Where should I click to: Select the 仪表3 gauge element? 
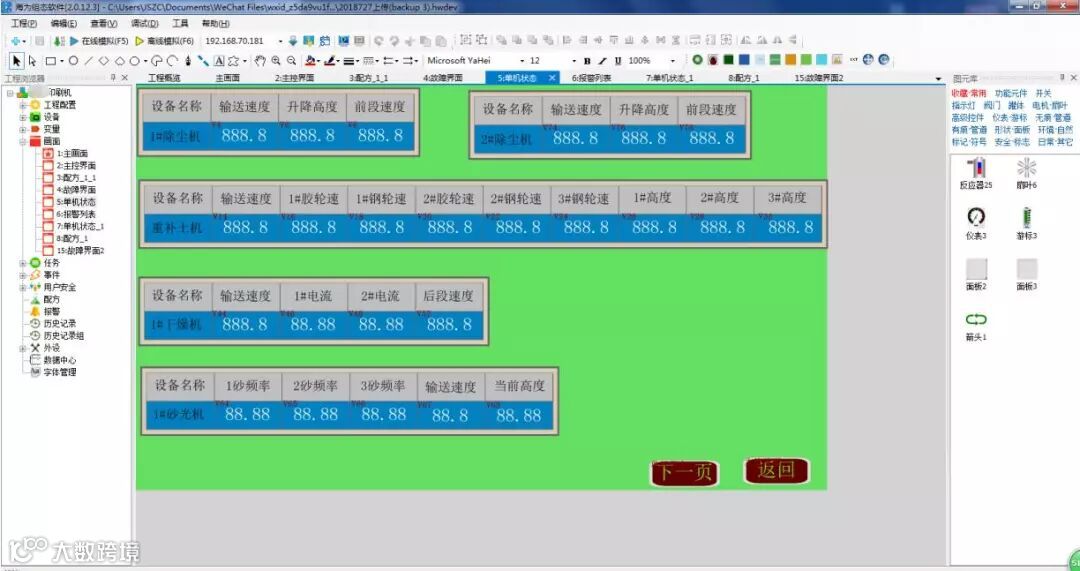point(976,223)
